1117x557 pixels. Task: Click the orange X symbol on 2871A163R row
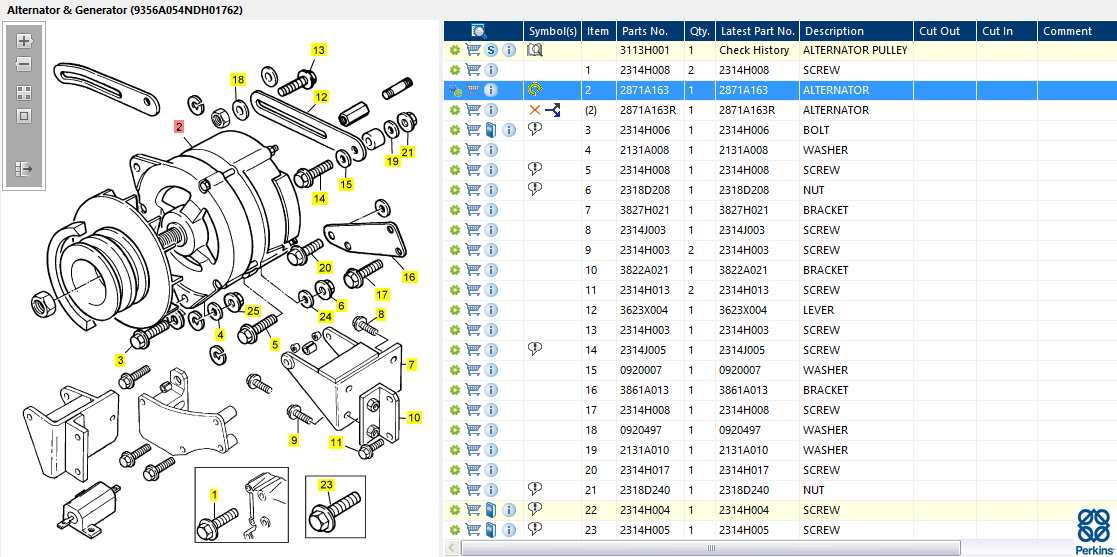coord(535,110)
